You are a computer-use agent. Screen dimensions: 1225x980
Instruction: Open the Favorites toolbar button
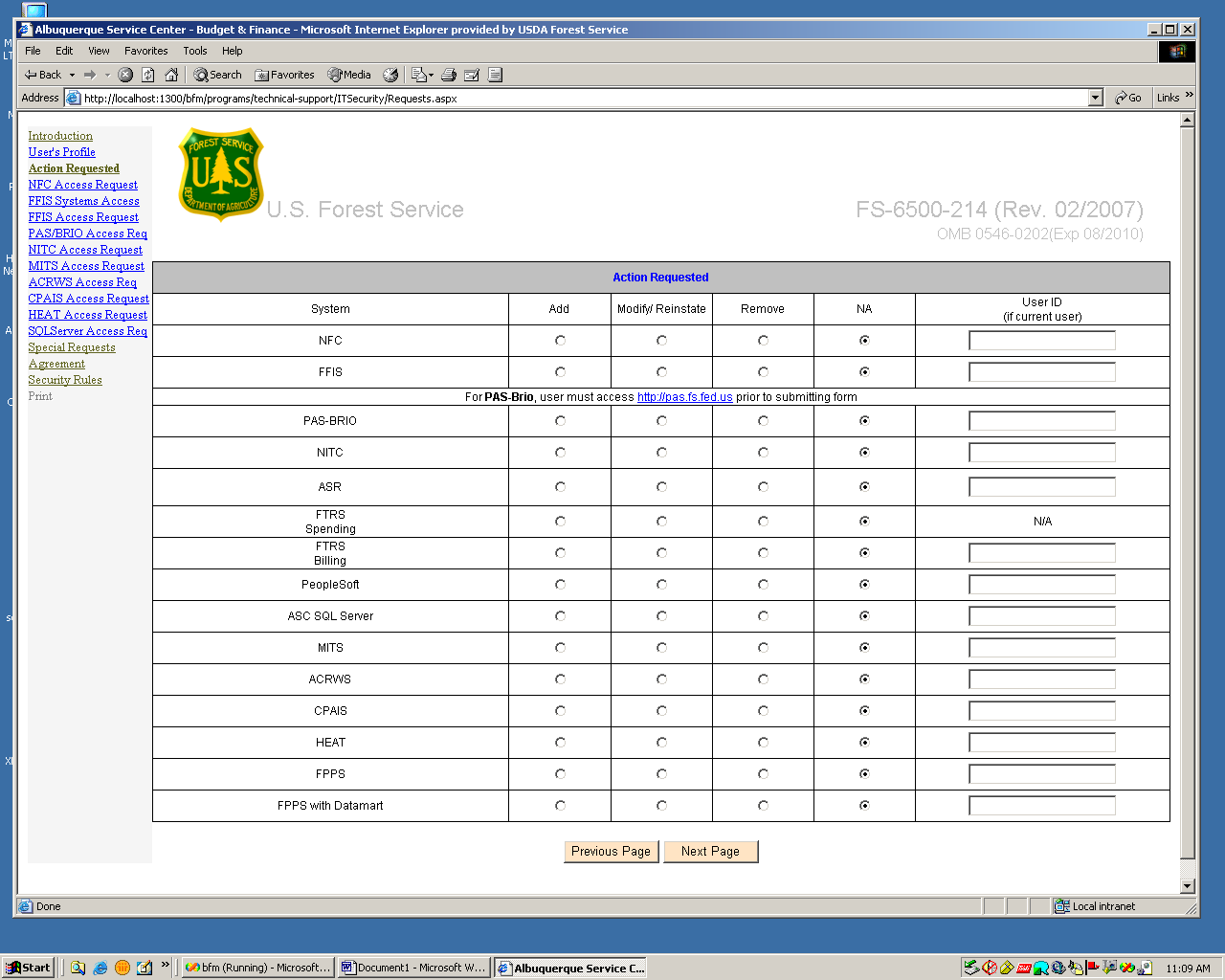284,75
